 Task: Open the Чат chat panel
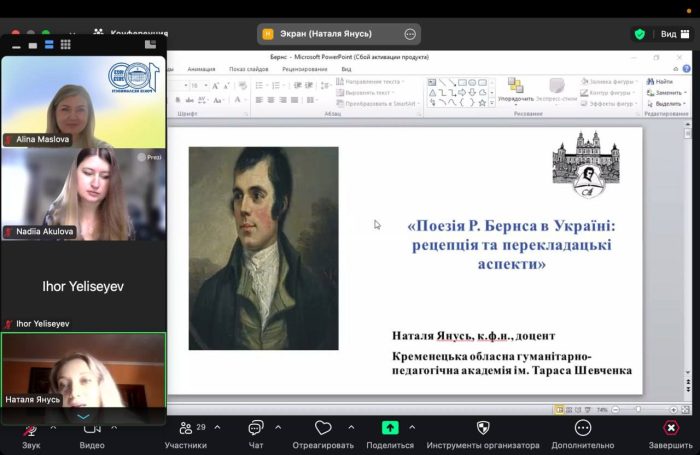pos(256,429)
